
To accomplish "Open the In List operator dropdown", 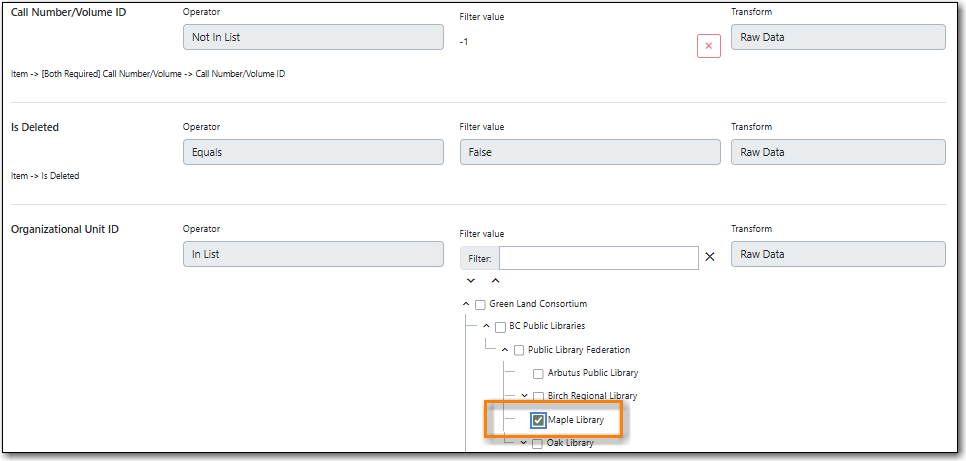I will [312, 254].
